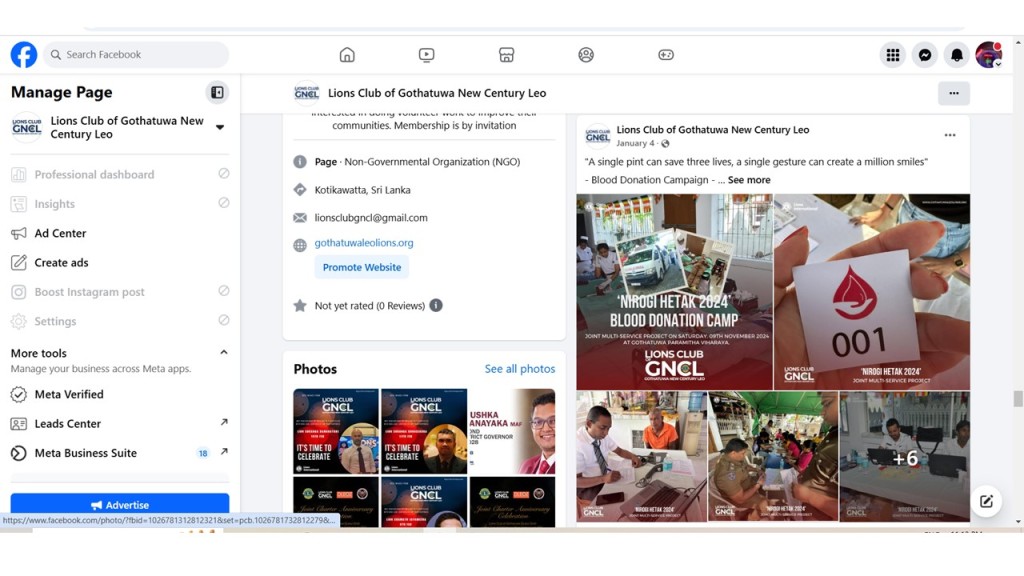This screenshot has width=1024, height=576.
Task: Open Messenger chats icon
Action: (x=925, y=55)
